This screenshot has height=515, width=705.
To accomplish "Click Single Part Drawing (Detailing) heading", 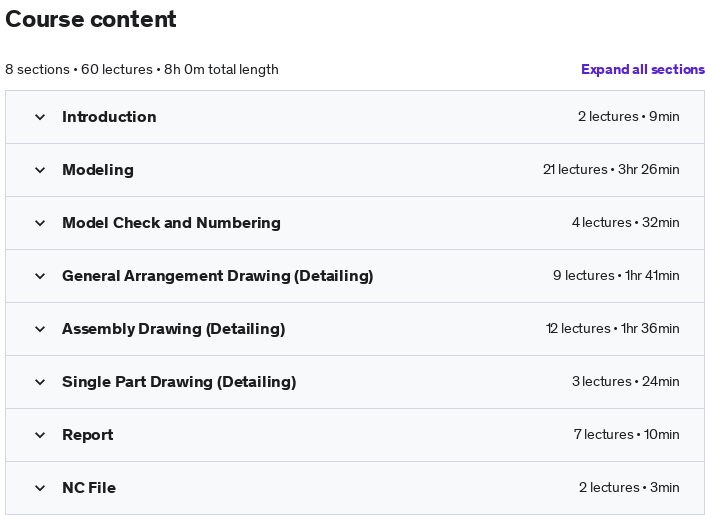I will pos(179,382).
